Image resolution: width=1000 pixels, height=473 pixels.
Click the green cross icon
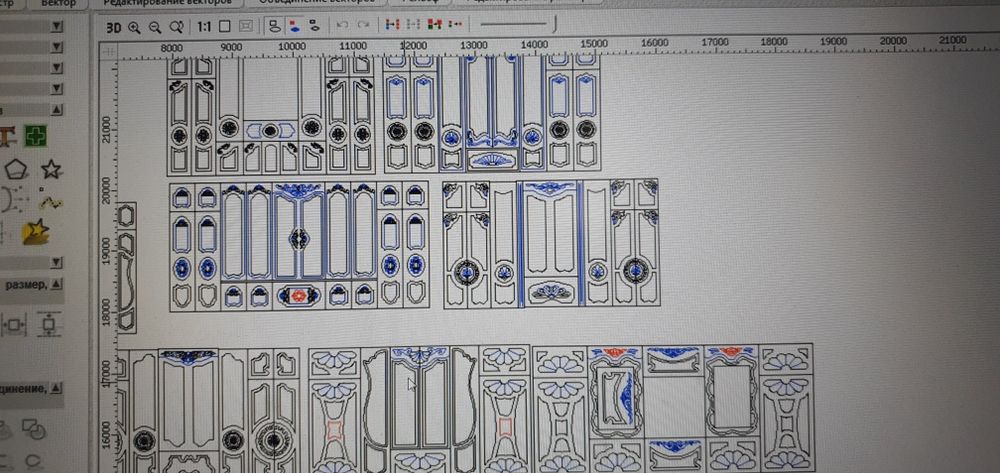[36, 136]
